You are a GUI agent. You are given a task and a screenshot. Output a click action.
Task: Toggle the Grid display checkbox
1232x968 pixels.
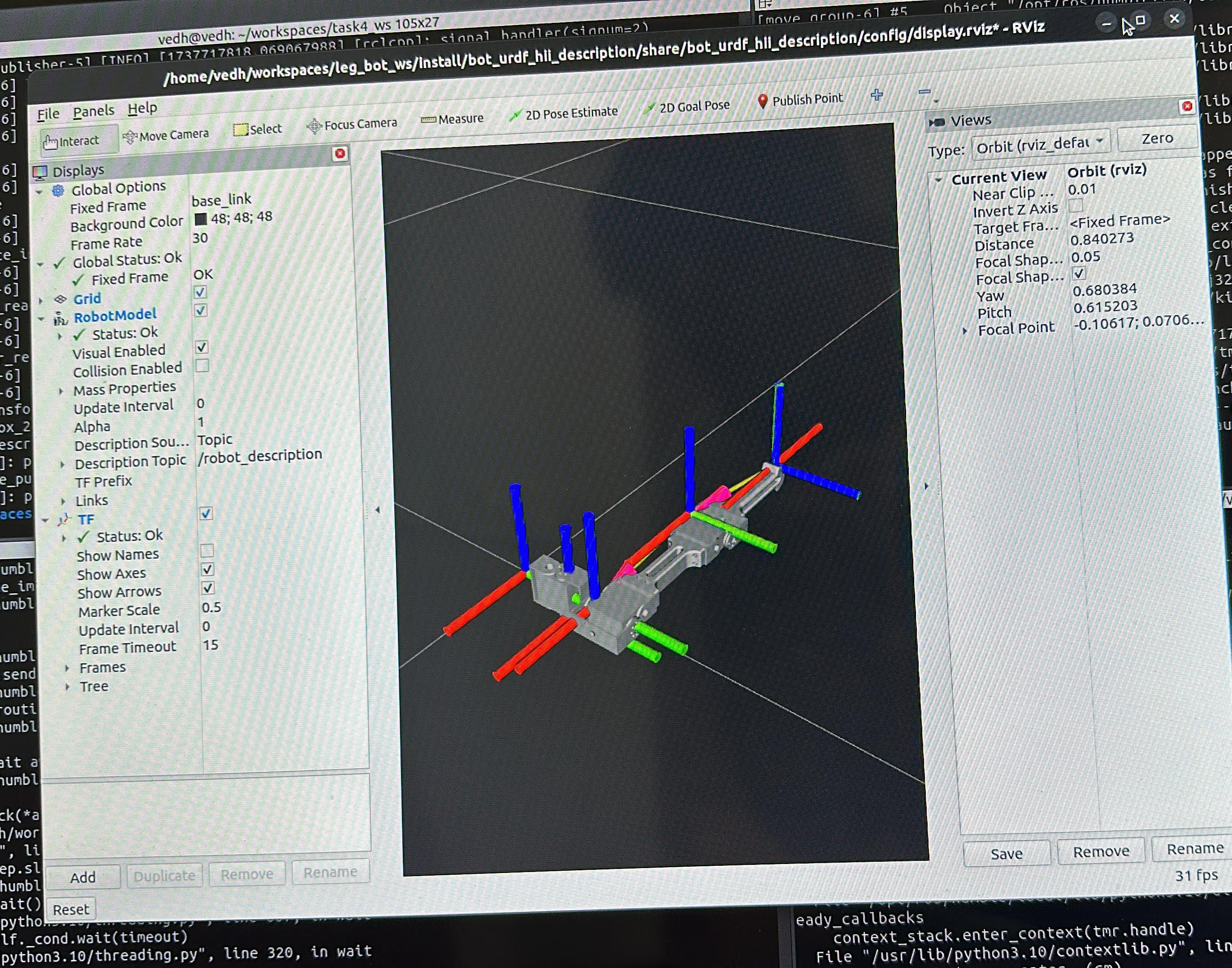[x=200, y=292]
